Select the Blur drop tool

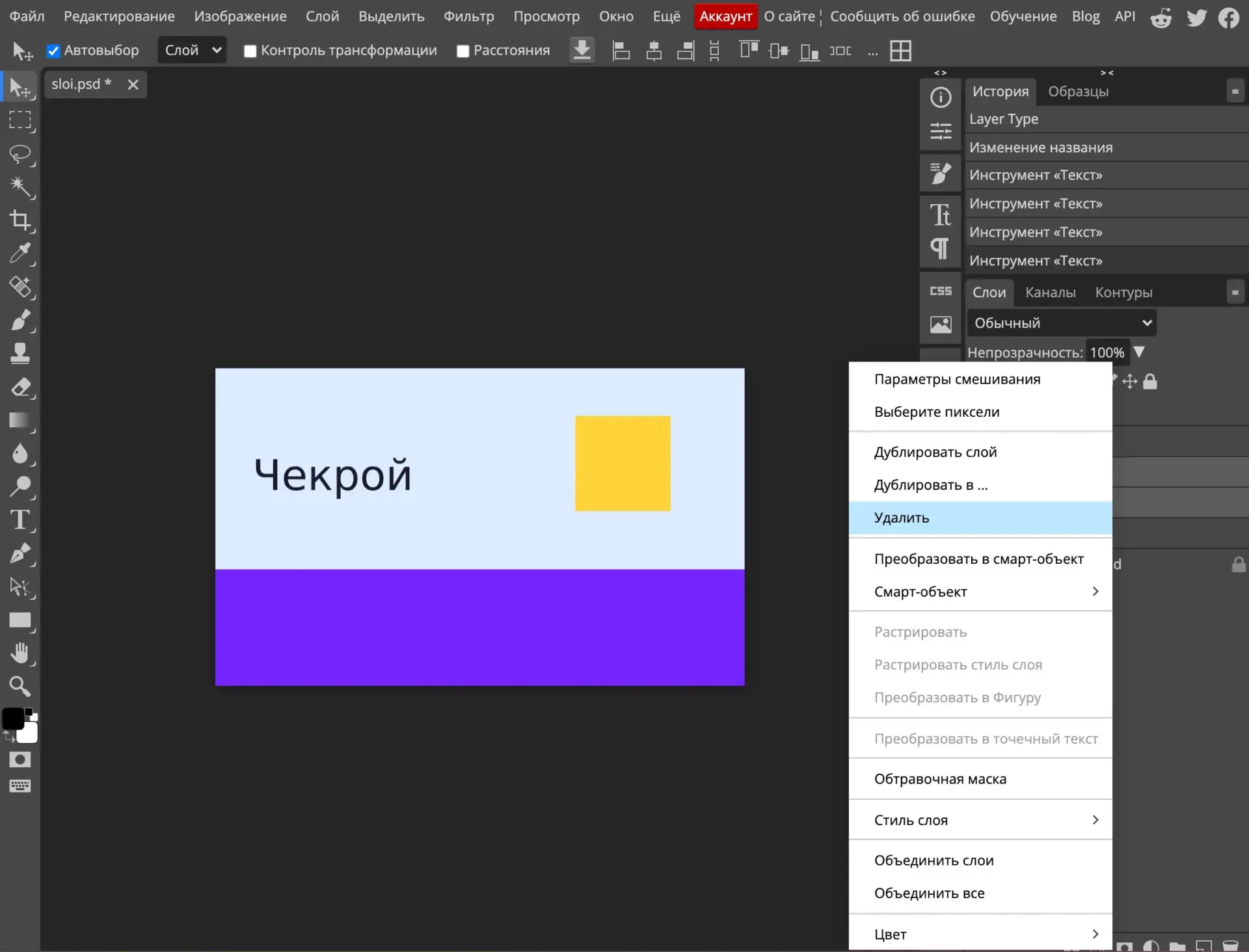[20, 453]
